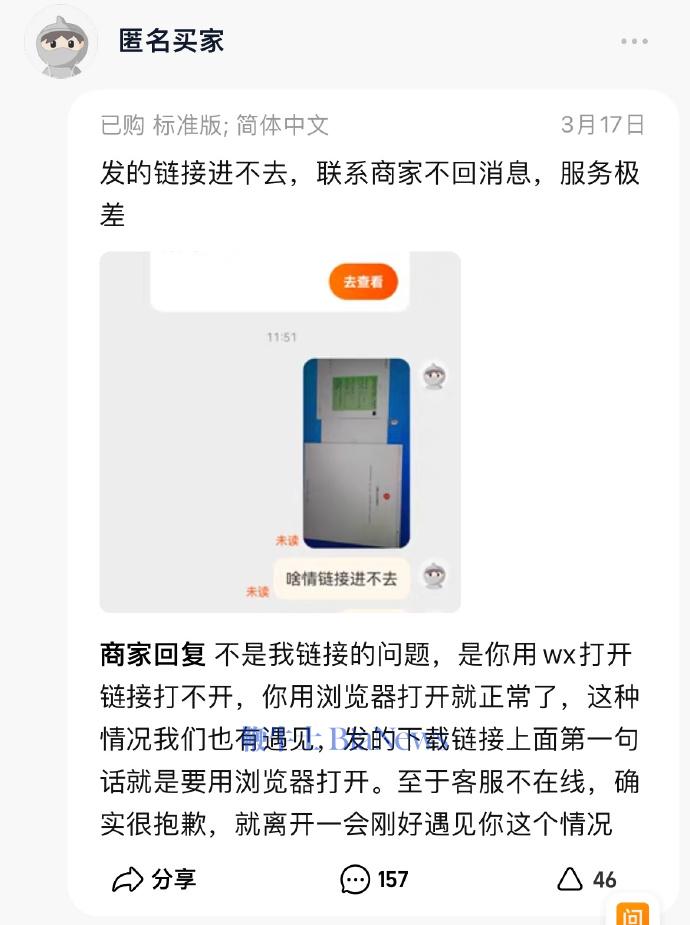Open the three-dot more options menu
The height and width of the screenshot is (925, 690).
(634, 41)
